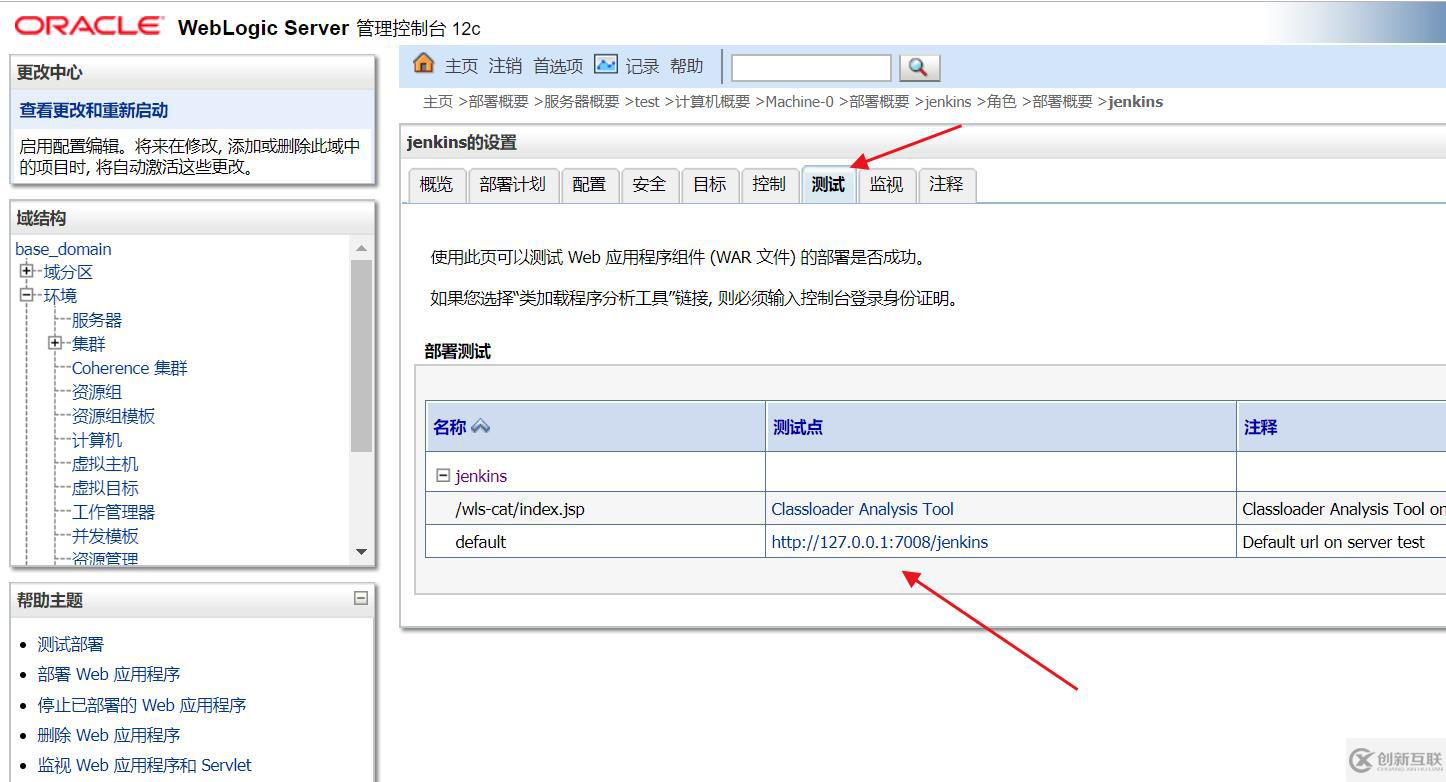Click breadcrumb 服务器概要

click(x=582, y=101)
